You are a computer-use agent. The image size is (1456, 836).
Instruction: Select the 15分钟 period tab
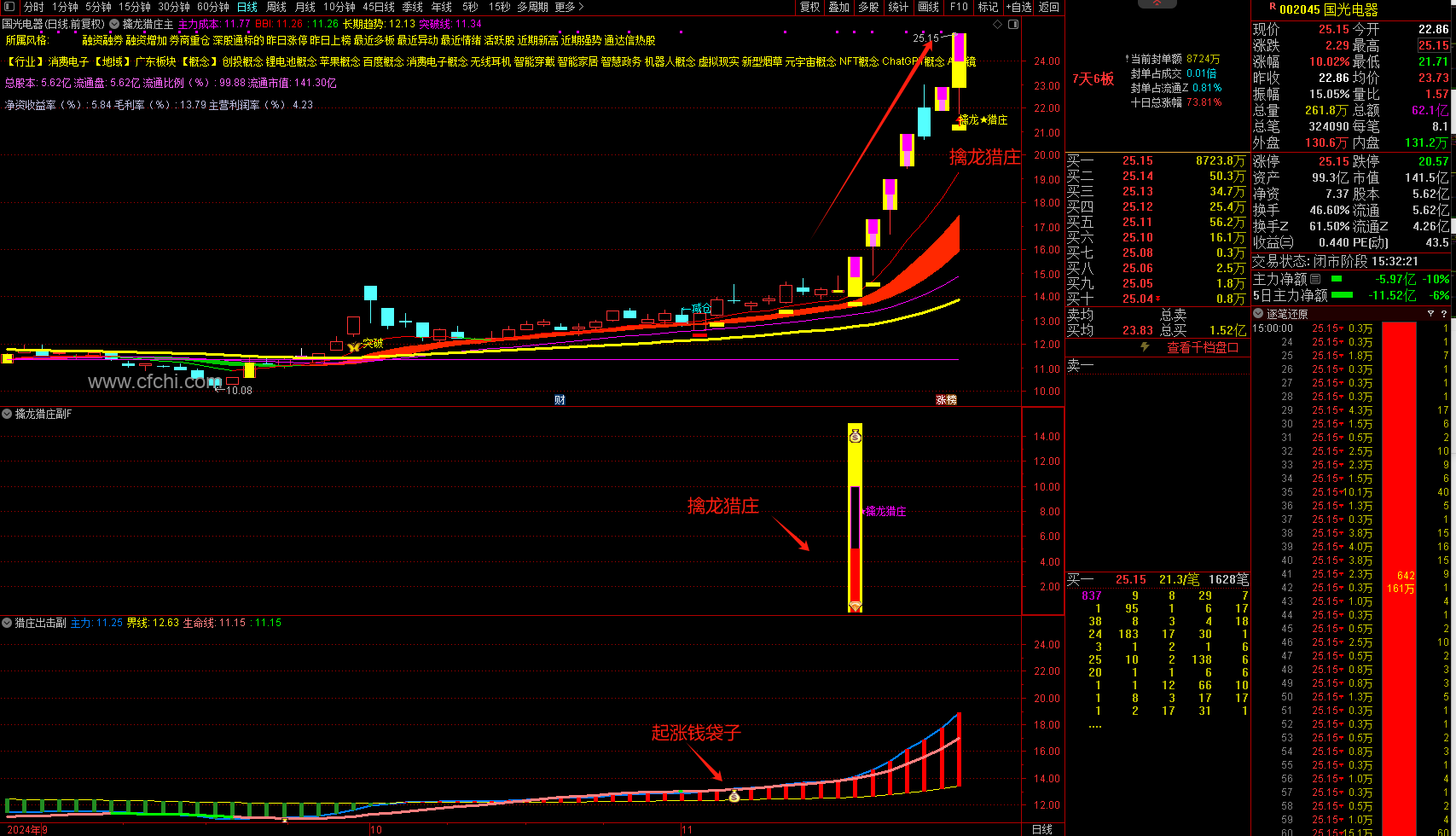point(134,7)
